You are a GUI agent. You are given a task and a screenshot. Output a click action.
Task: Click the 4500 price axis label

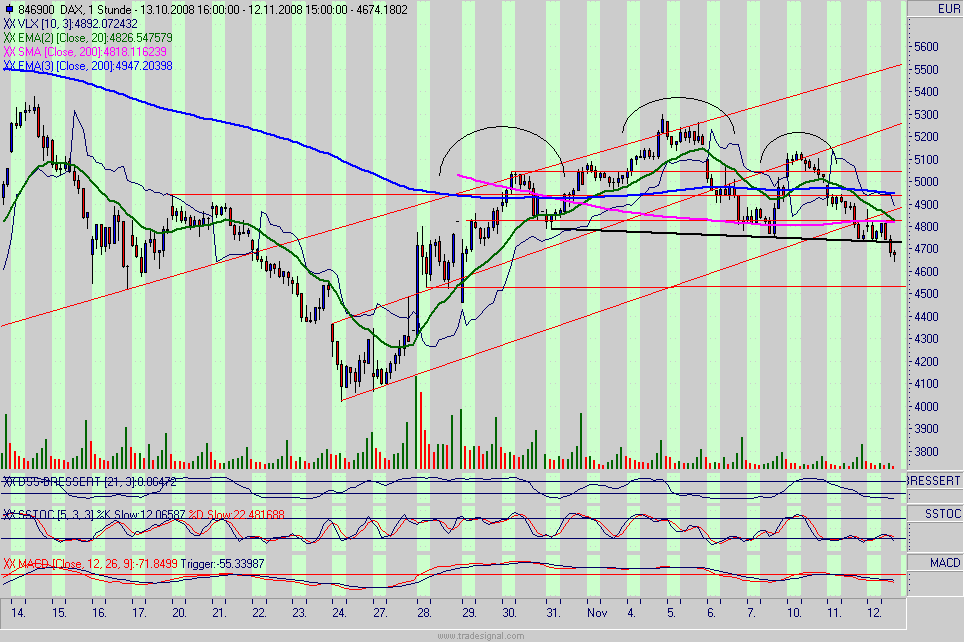coord(926,294)
